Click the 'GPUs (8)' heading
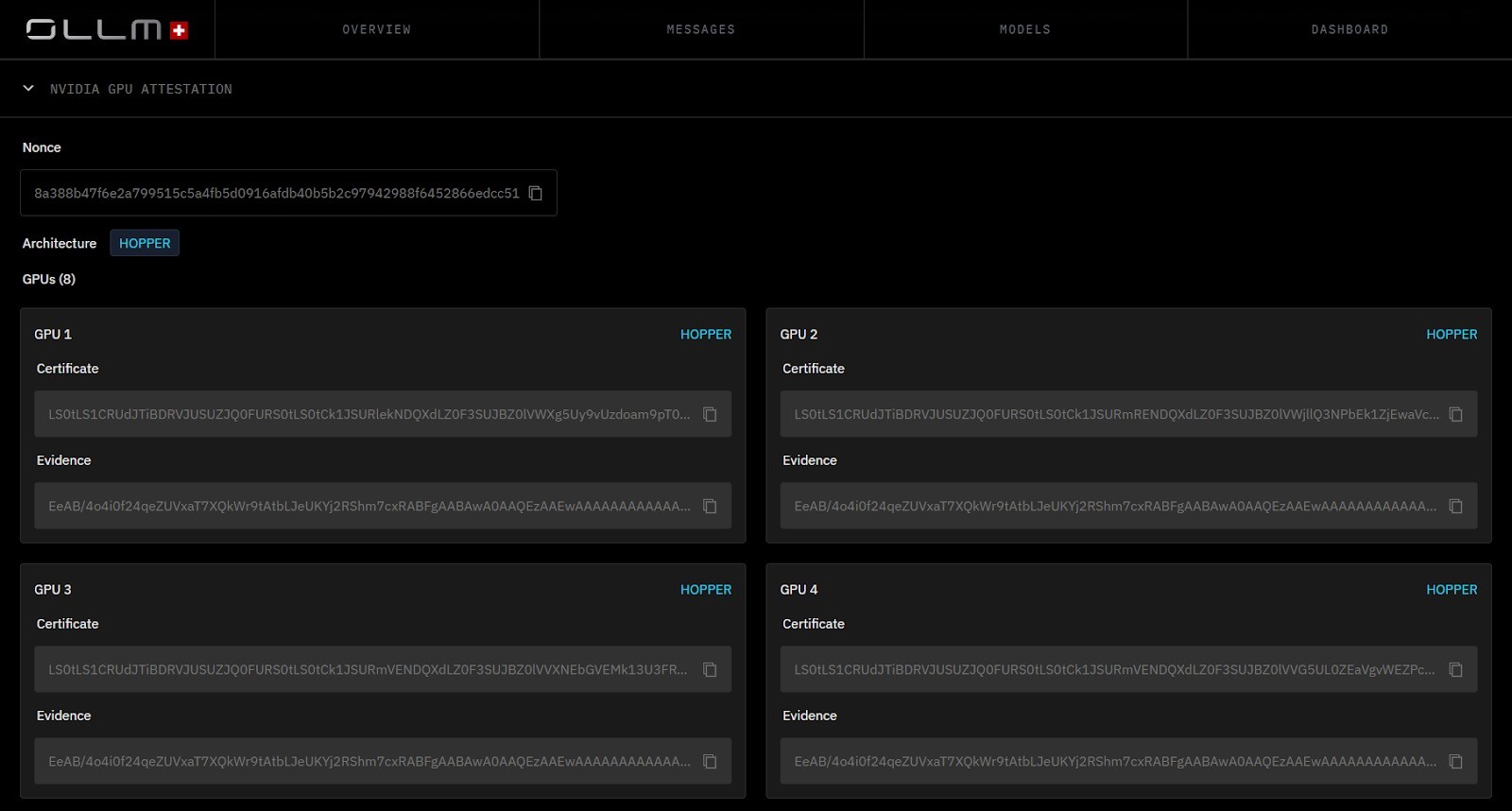The width and height of the screenshot is (1512, 811). (49, 279)
